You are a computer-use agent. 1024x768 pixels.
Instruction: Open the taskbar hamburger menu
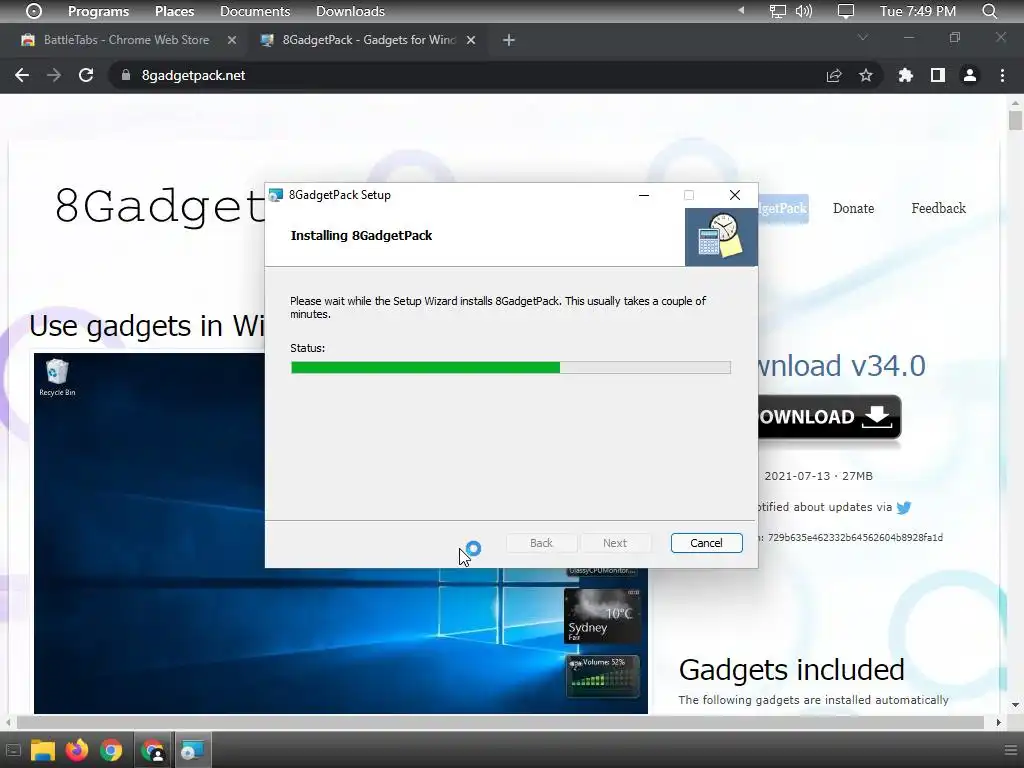(1010, 750)
